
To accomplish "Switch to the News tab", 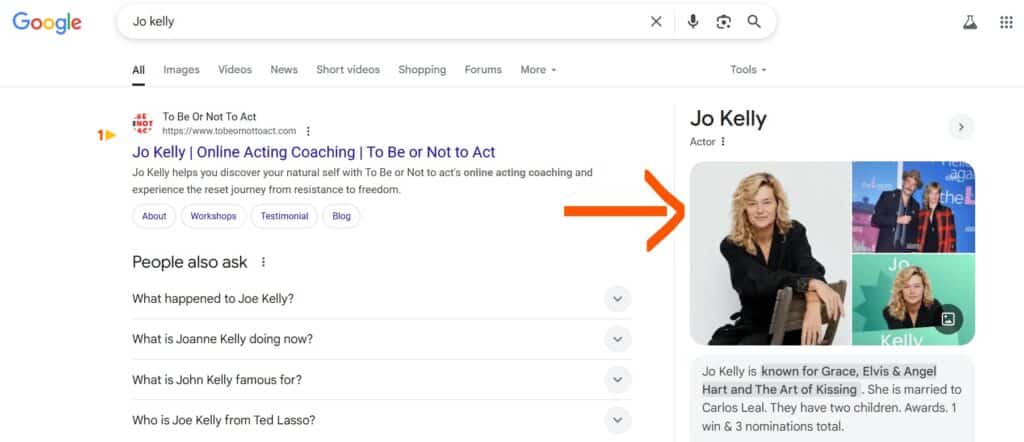I will (x=284, y=69).
